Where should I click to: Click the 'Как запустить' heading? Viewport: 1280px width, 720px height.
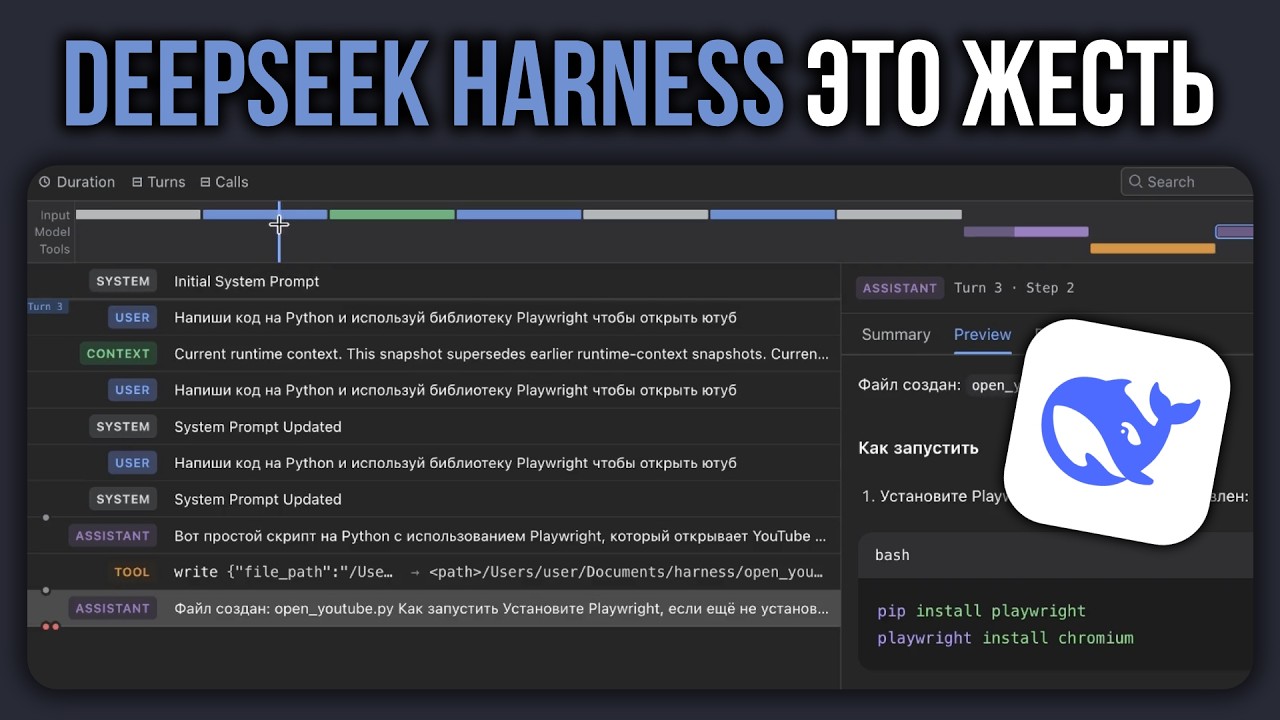click(918, 448)
